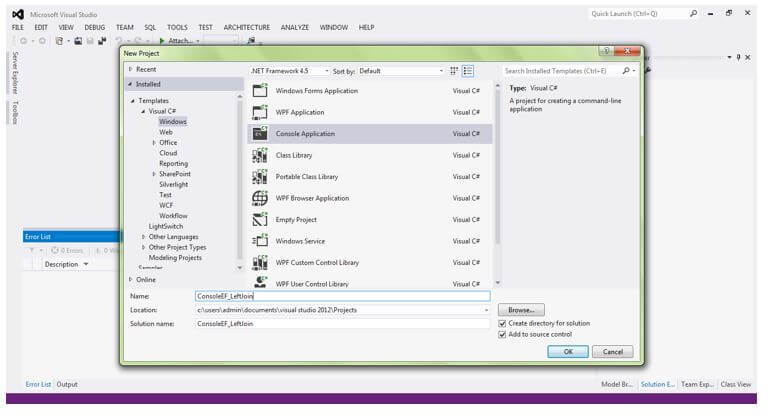Screen dimensions: 773x418
Task: Click the green Attach start arrow
Action: 162,41
